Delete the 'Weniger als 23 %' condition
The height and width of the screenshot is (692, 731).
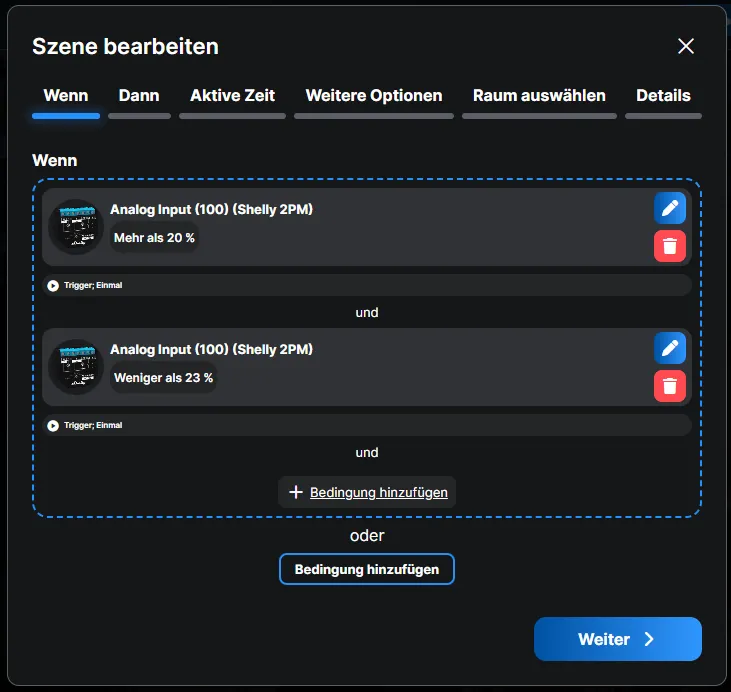coord(669,386)
